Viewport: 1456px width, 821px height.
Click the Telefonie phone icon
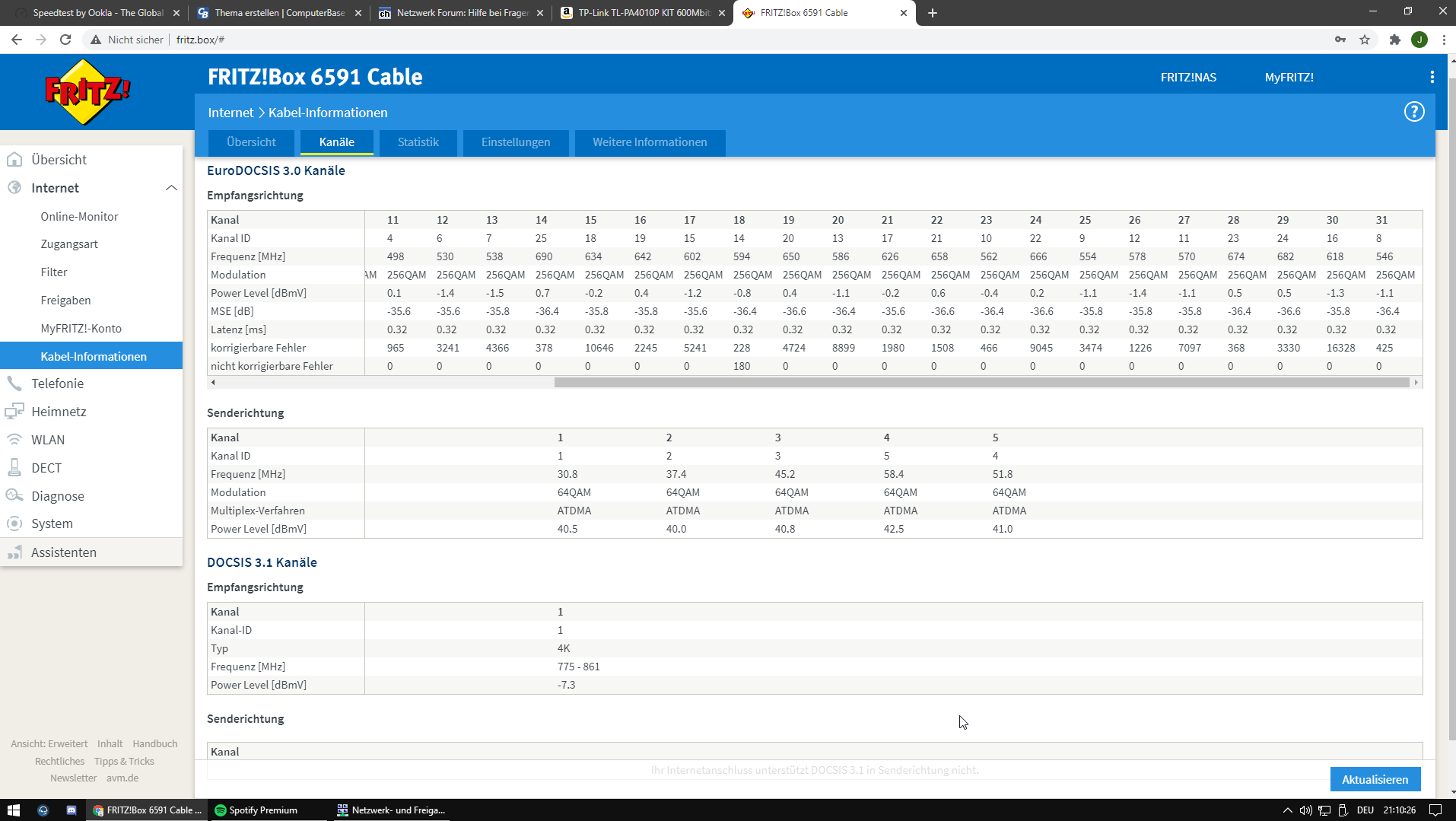[14, 383]
